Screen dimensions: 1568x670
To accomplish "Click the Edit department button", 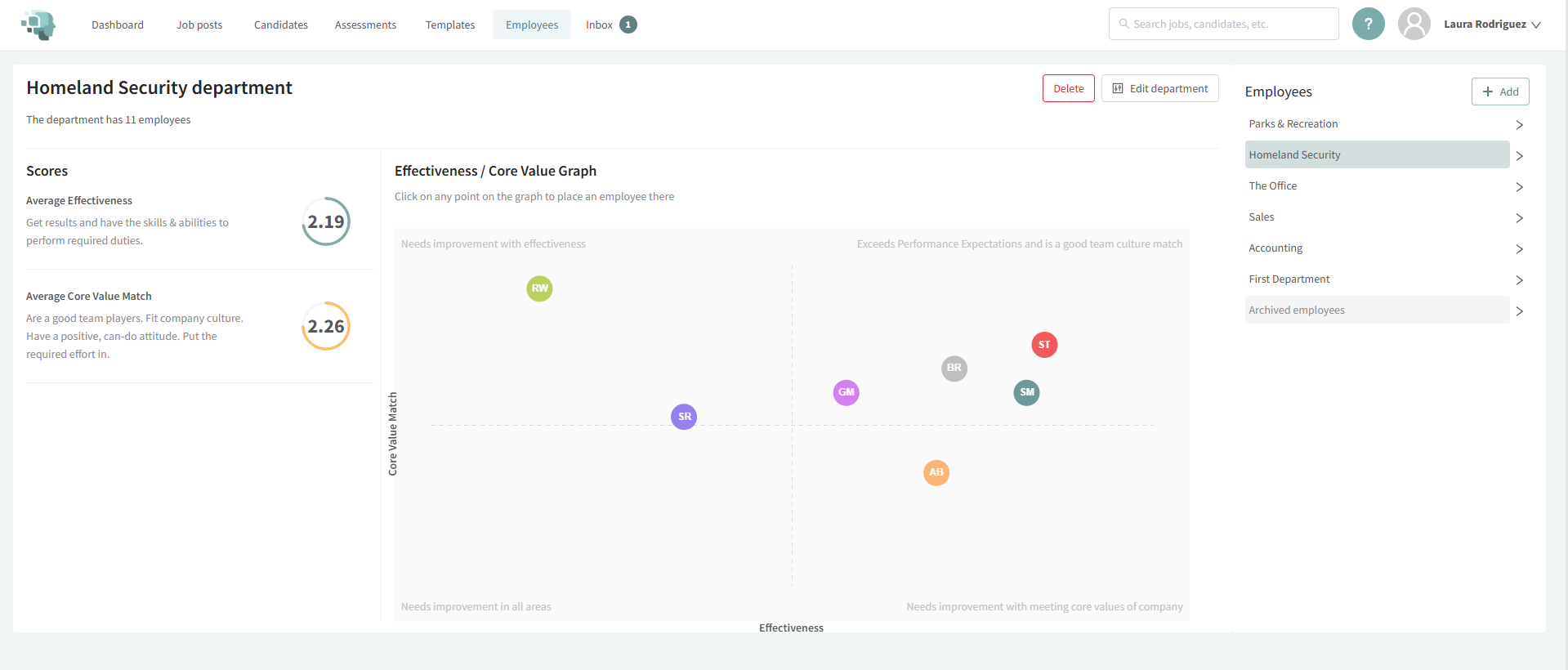I will pos(1159,88).
